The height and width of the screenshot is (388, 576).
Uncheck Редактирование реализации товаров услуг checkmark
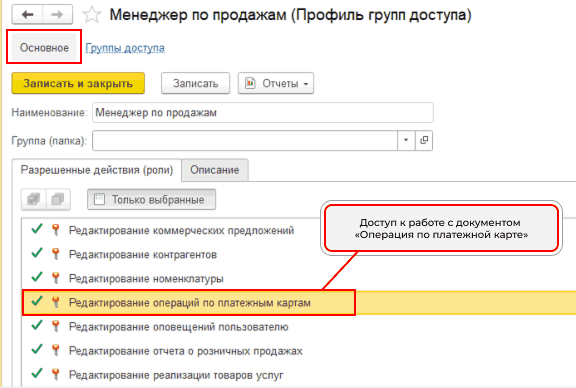click(37, 373)
